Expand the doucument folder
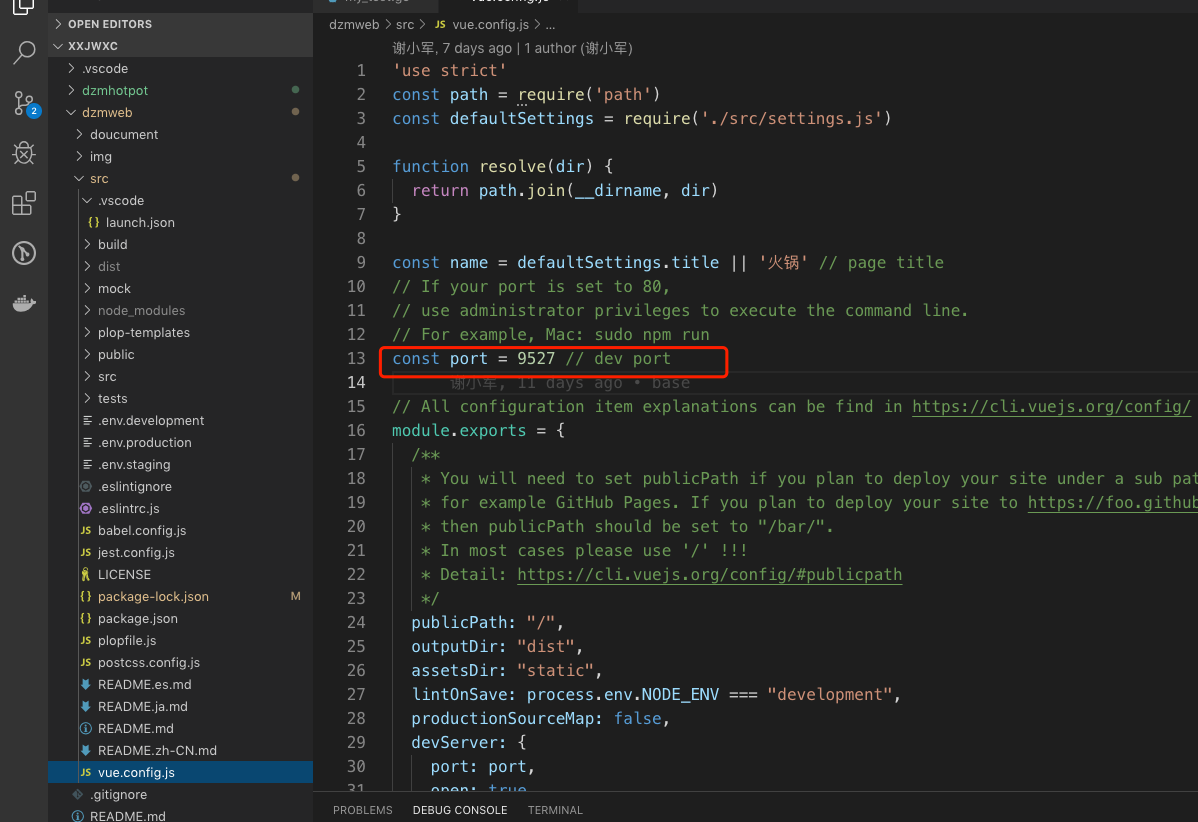 pyautogui.click(x=180, y=134)
